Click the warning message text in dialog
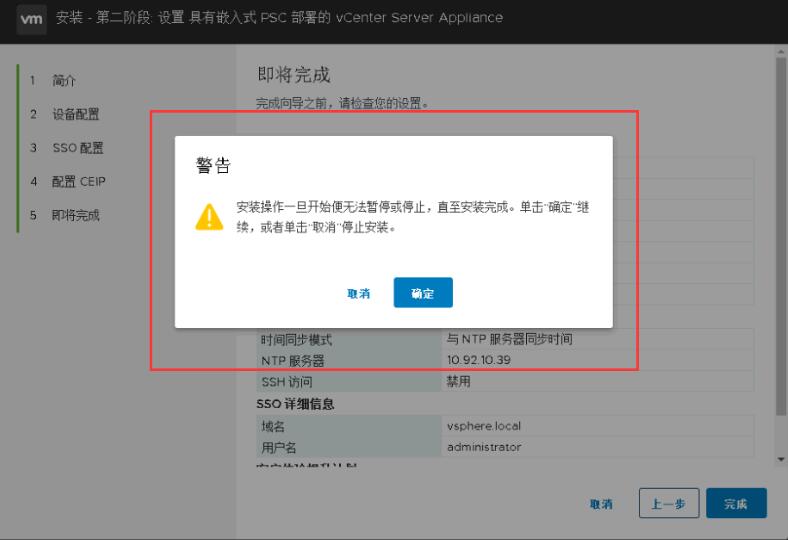This screenshot has width=788, height=540. (413, 217)
